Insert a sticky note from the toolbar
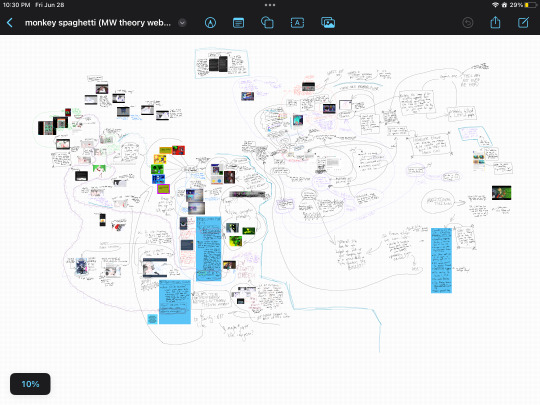 (x=238, y=23)
